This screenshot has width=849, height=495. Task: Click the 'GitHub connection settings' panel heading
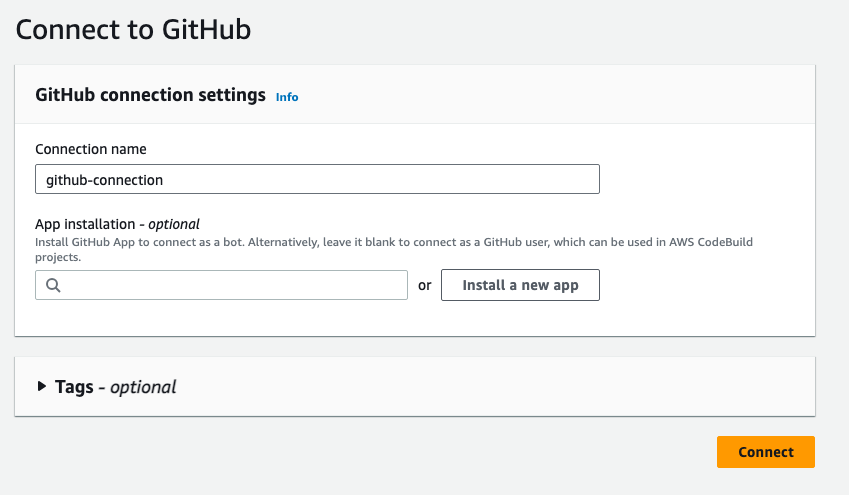click(150, 96)
